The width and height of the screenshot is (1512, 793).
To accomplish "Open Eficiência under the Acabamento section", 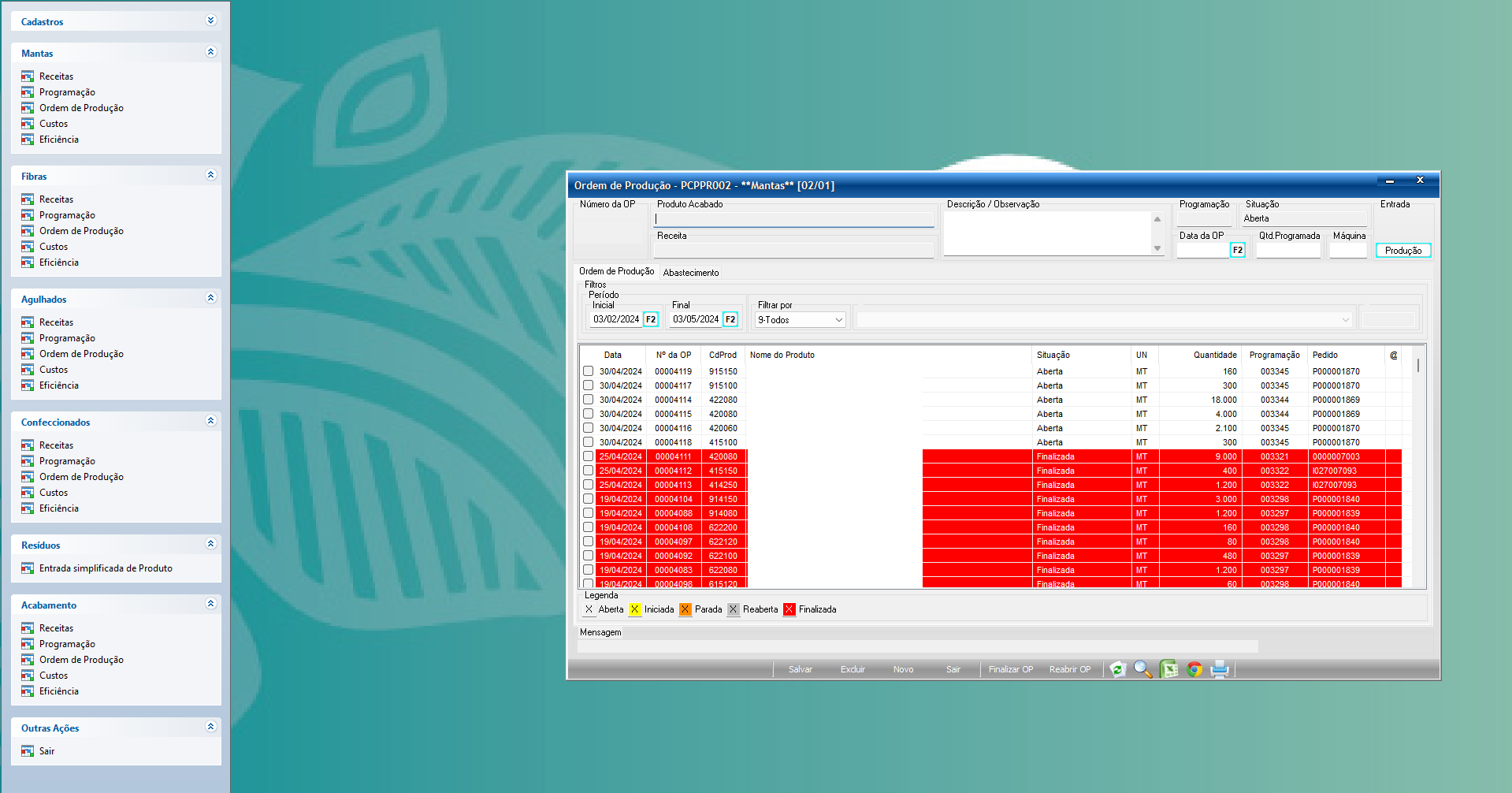I will pos(59,691).
